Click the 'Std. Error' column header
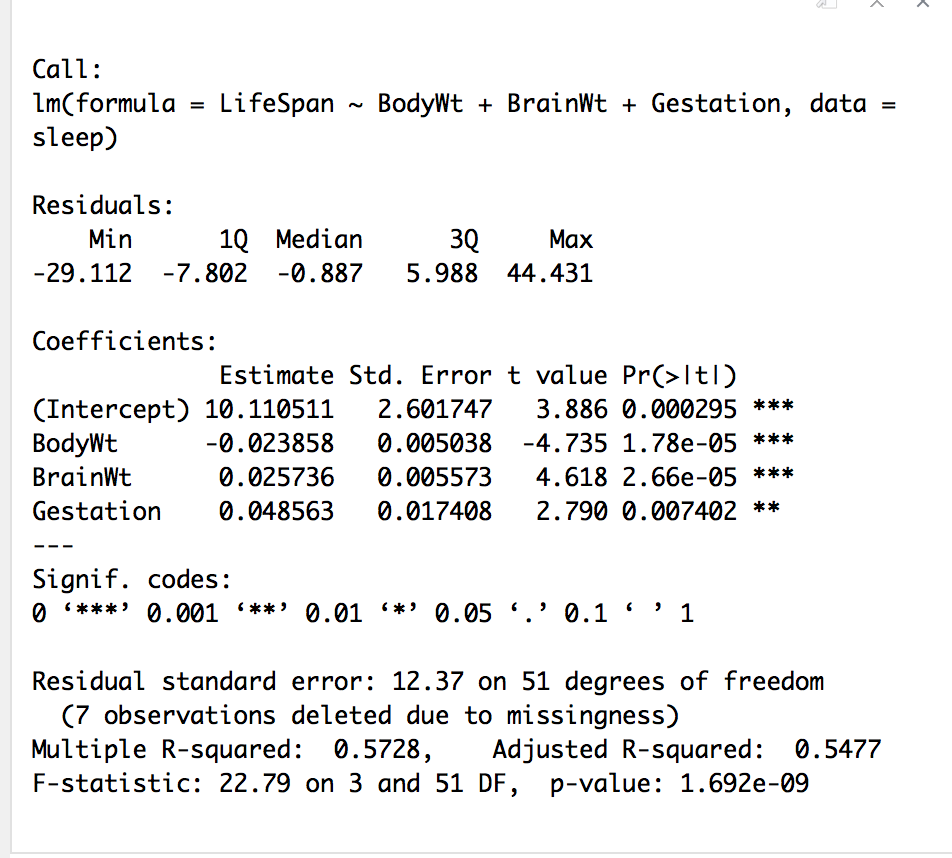 point(420,376)
